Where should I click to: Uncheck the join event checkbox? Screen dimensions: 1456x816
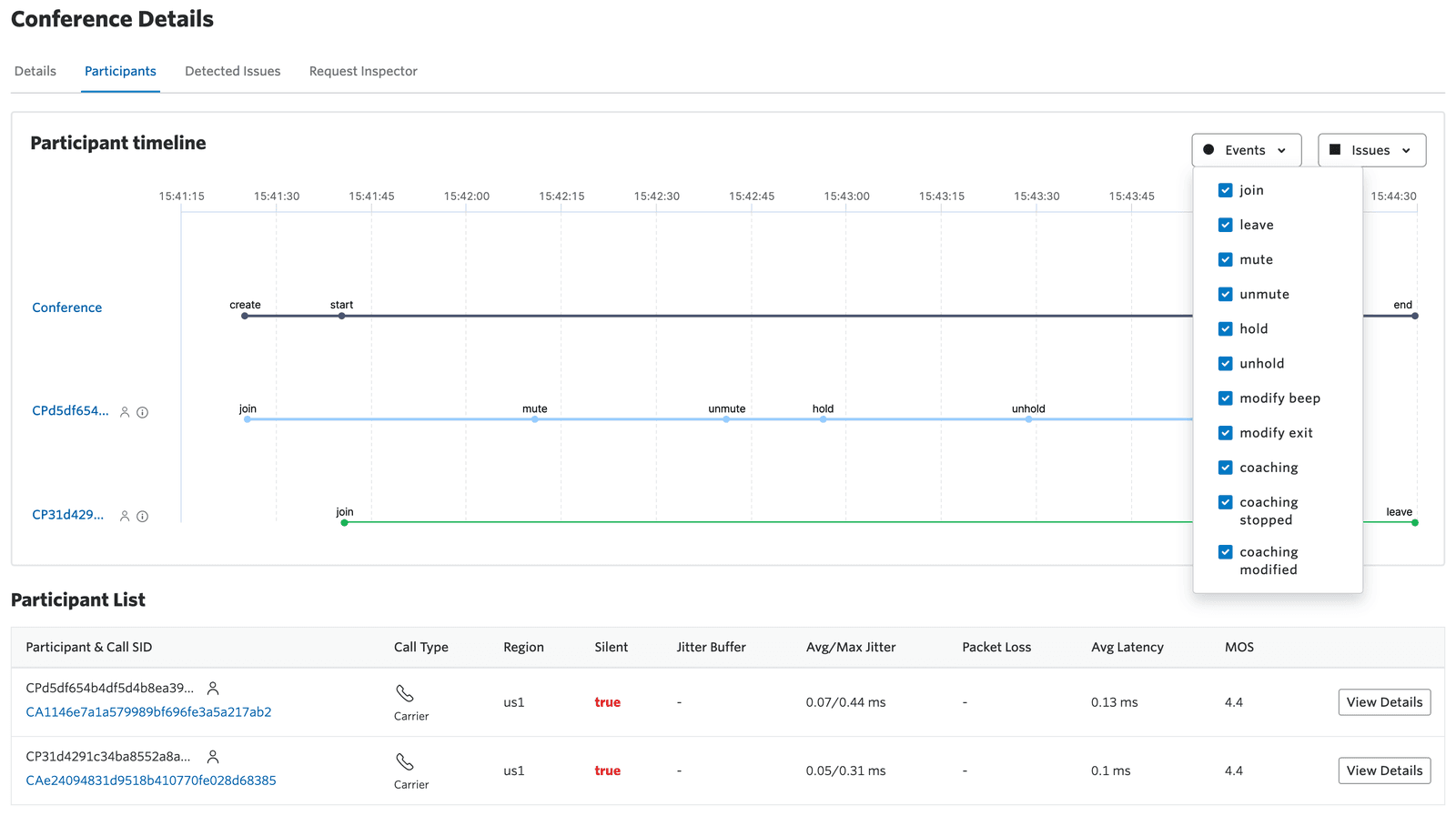coord(1225,190)
